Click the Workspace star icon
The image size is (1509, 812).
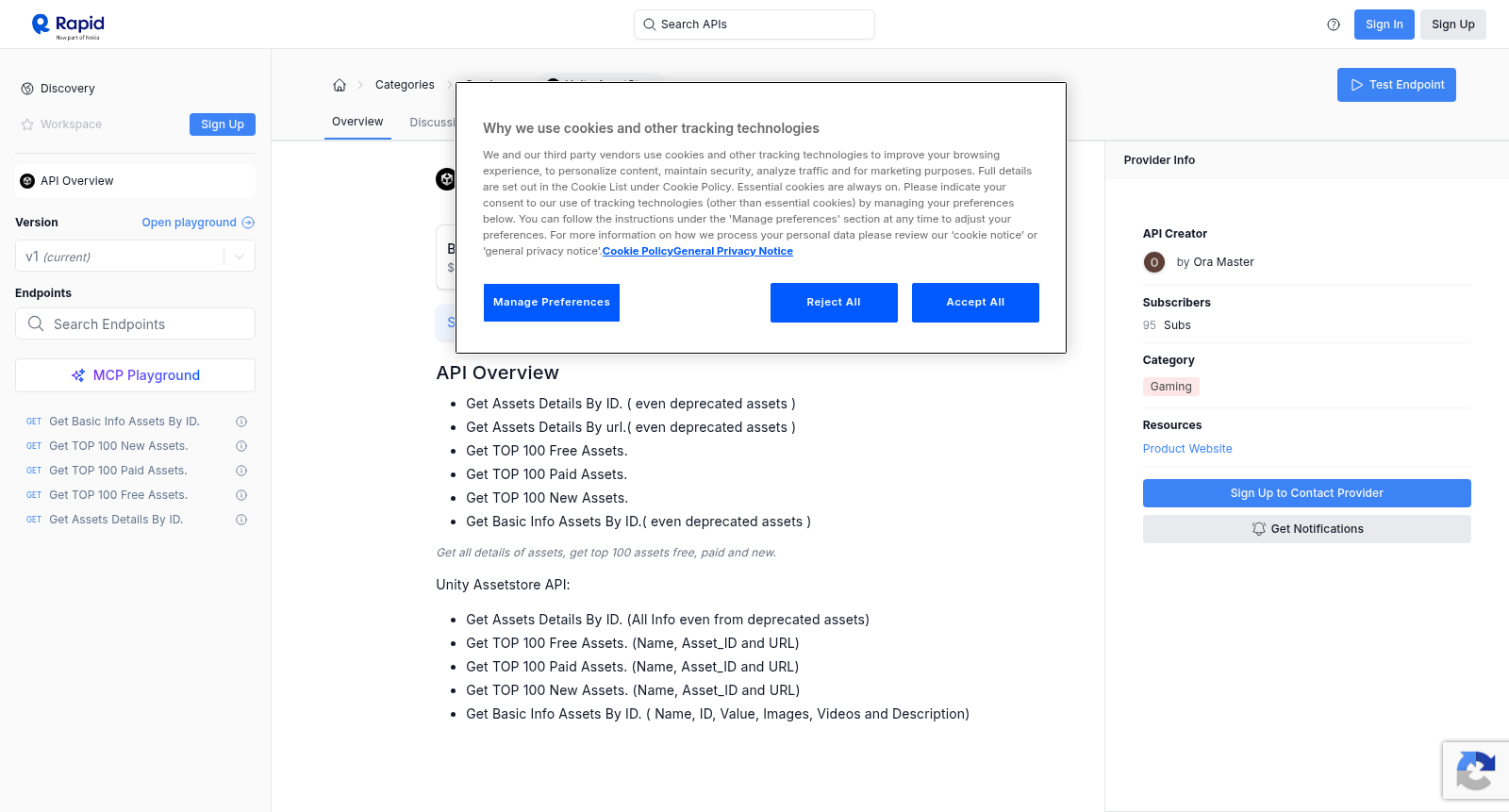click(x=27, y=124)
